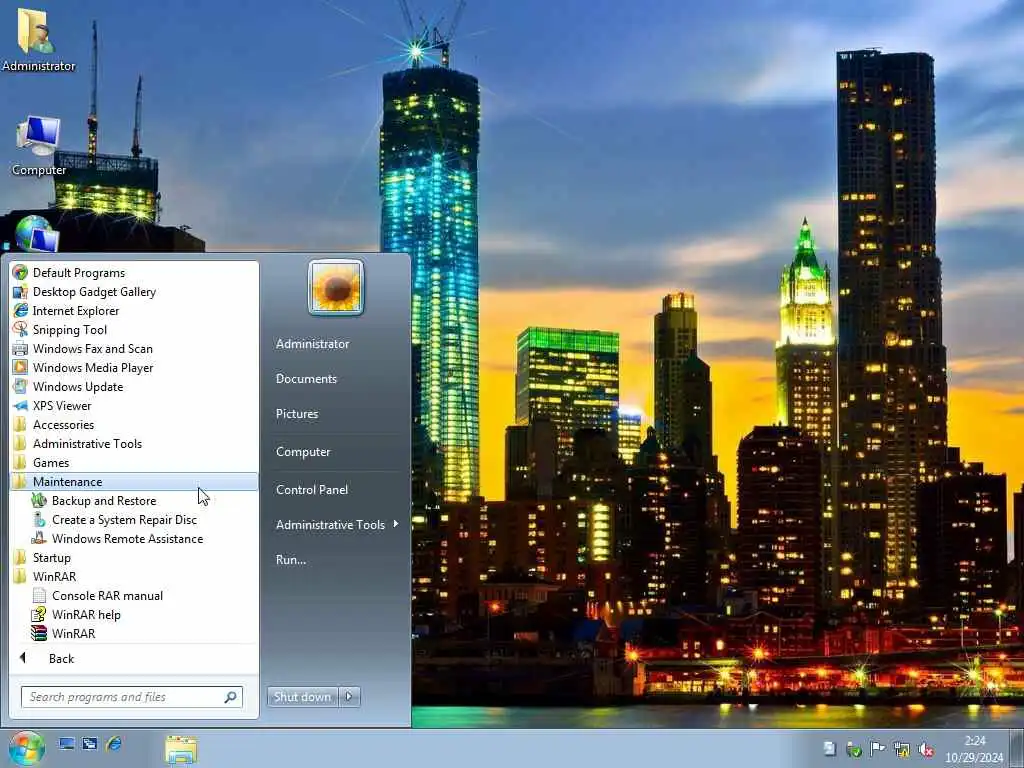Launch the WinRAR application under WinRAR folder
Image resolution: width=1024 pixels, height=768 pixels.
[x=73, y=633]
